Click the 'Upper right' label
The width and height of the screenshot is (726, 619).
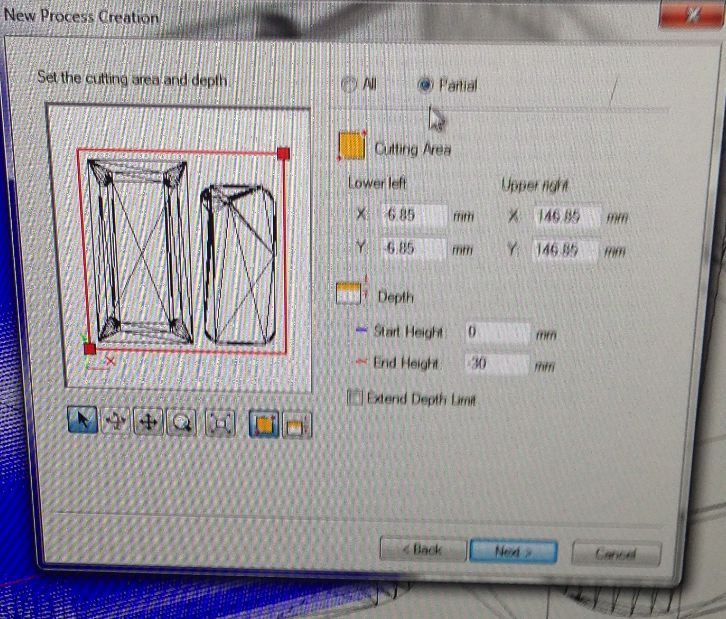pyautogui.click(x=535, y=185)
